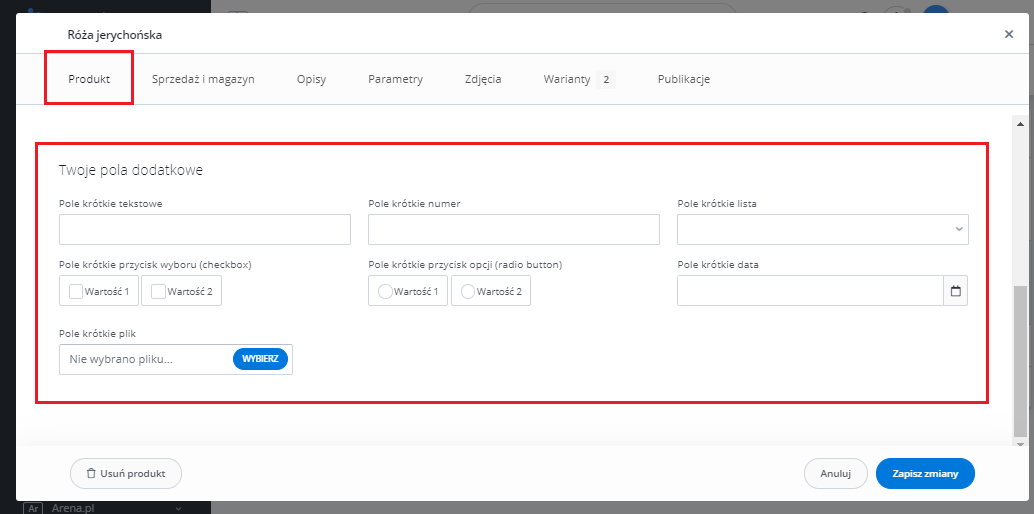
Task: Switch to the Produkt tab
Action: pyautogui.click(x=89, y=80)
